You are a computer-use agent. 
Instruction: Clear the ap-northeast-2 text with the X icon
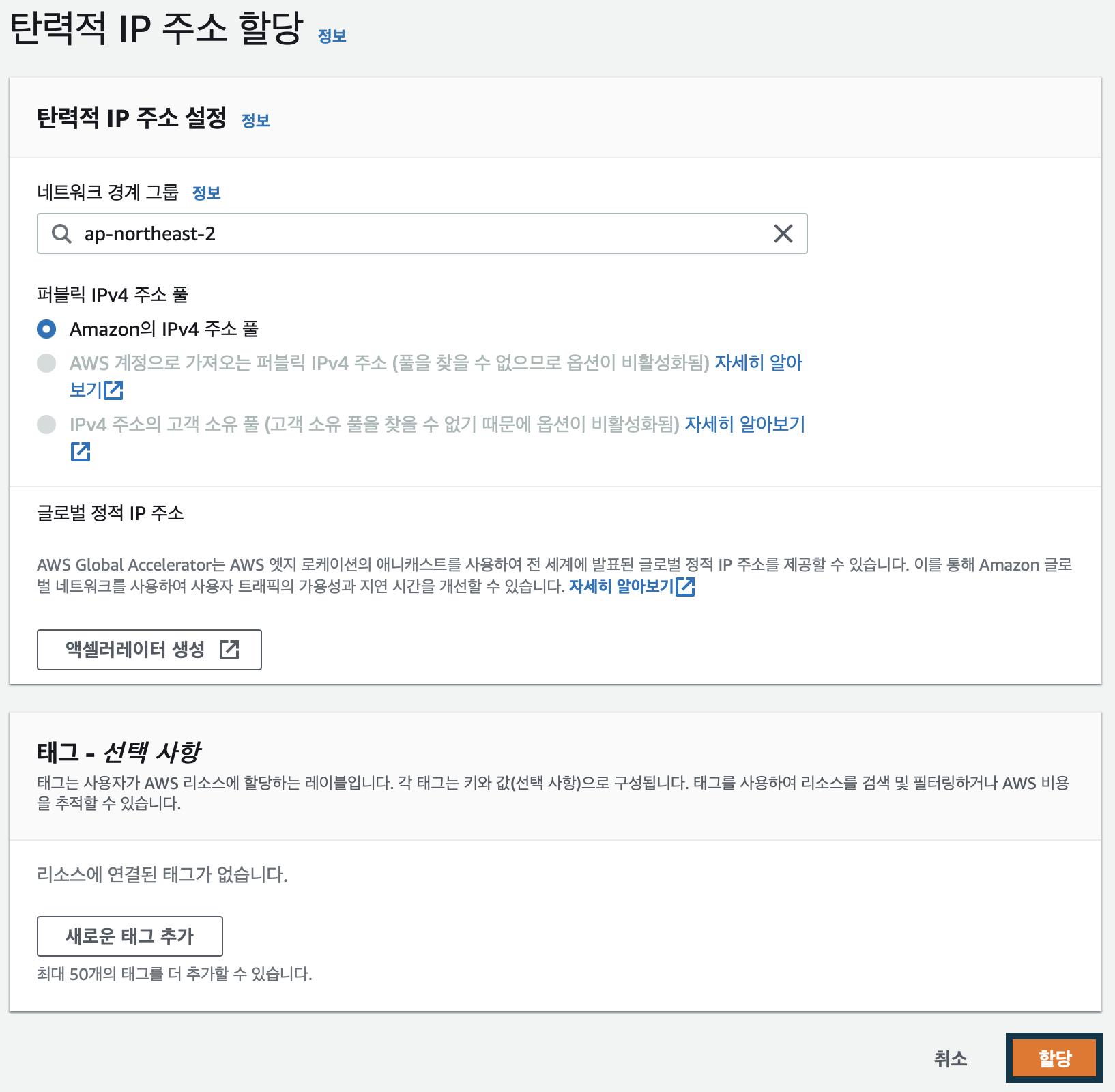[x=783, y=233]
